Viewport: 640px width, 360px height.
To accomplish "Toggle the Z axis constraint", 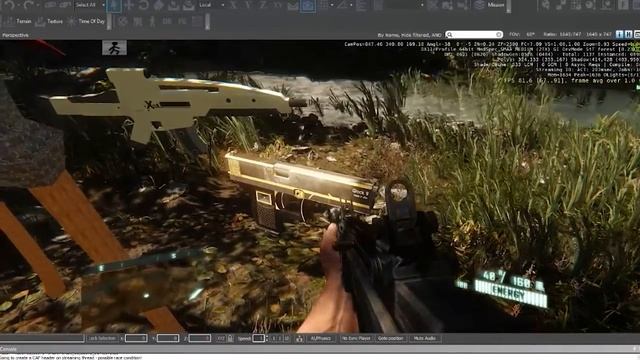I will (262, 5).
